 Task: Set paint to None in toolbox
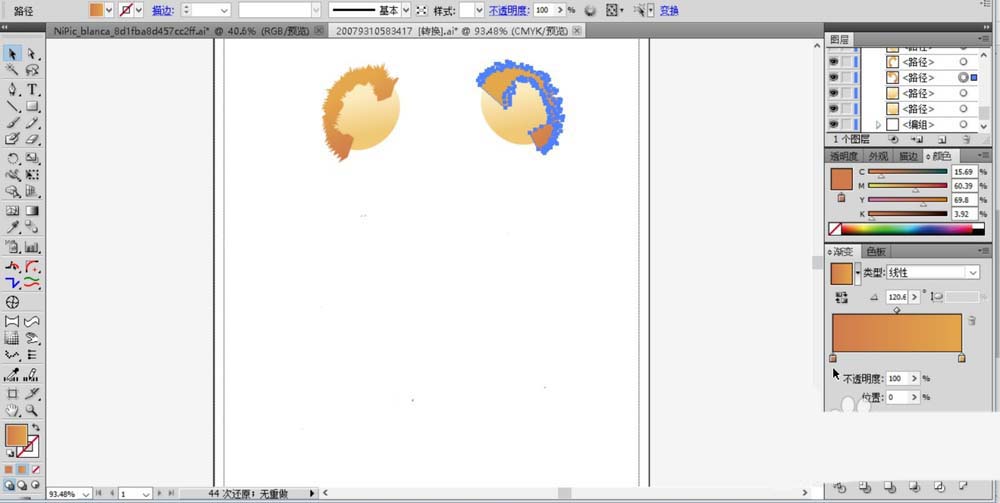point(36,469)
